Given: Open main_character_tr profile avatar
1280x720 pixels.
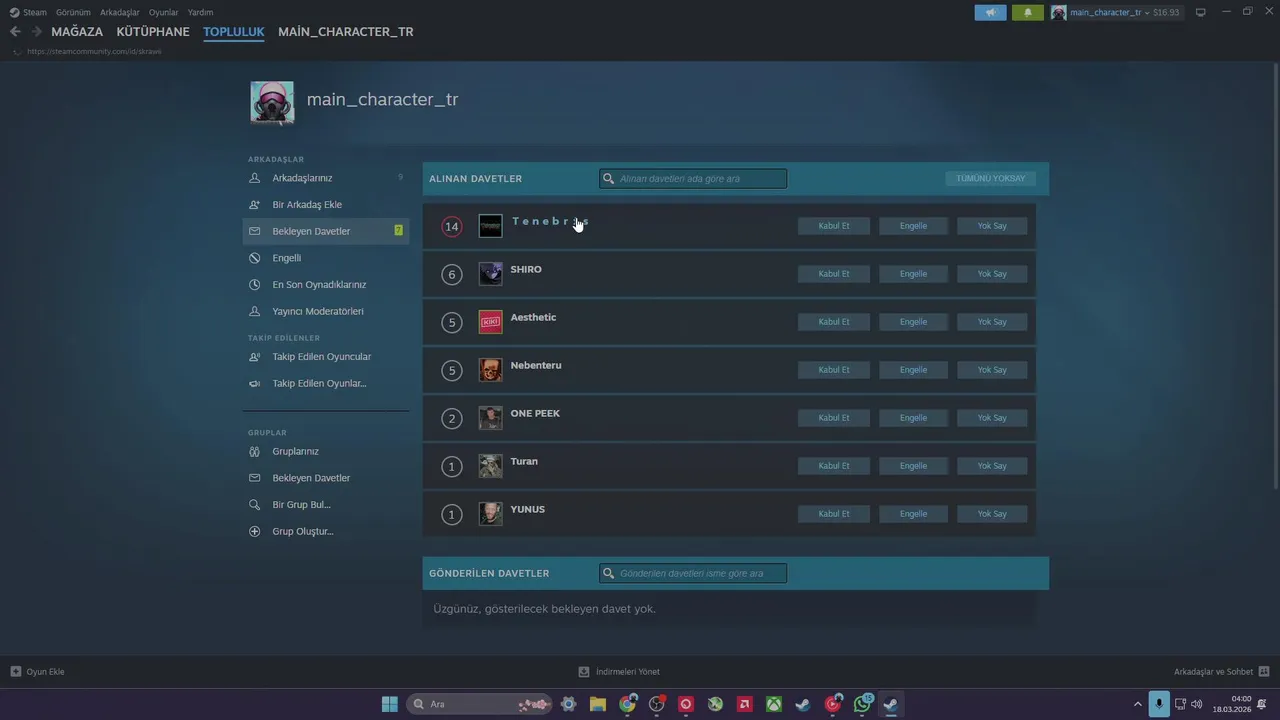Looking at the screenshot, I should [x=272, y=102].
